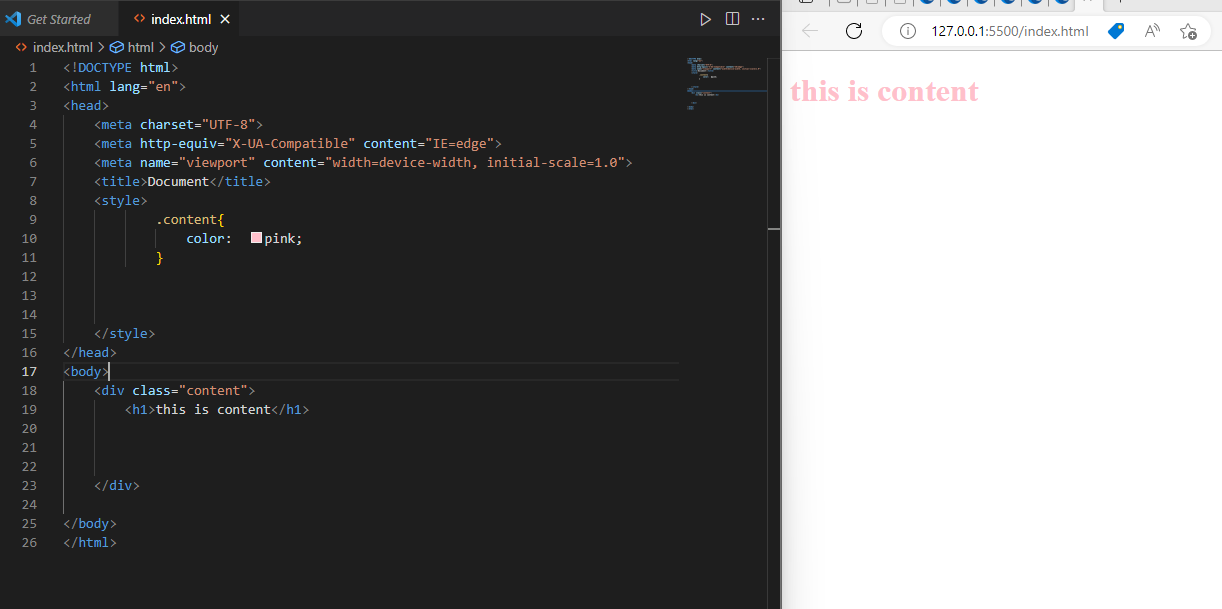Image resolution: width=1222 pixels, height=609 pixels.
Task: Close the index.html editor tab
Action: tap(224, 19)
